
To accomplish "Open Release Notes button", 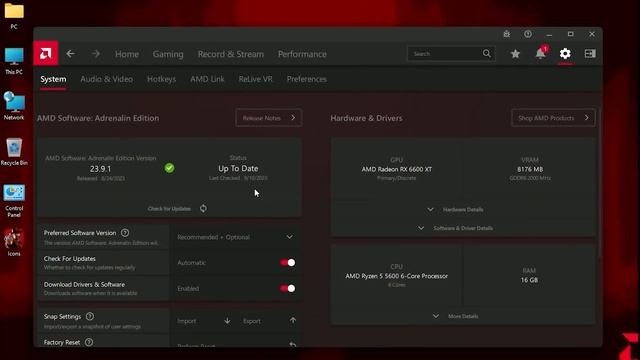I will pos(269,118).
